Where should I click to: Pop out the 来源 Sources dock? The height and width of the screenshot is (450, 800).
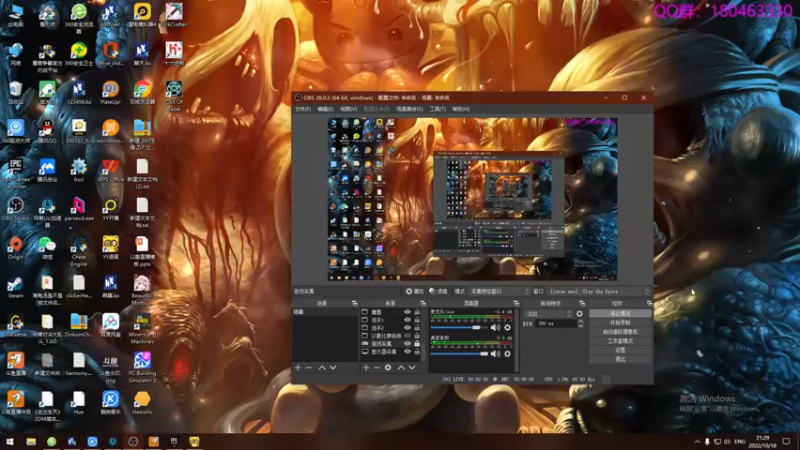coord(422,304)
